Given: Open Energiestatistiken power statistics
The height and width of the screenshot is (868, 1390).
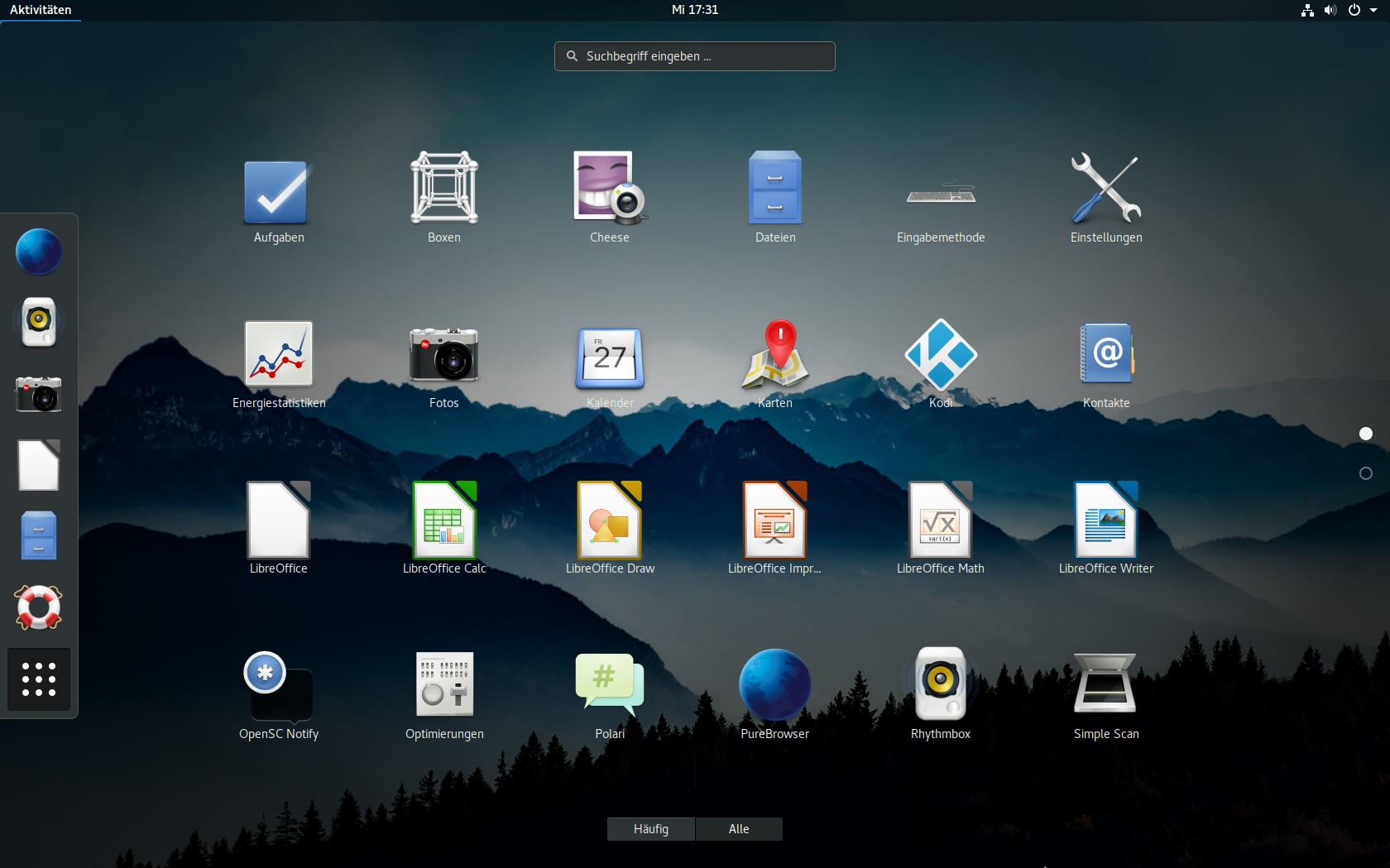Looking at the screenshot, I should pos(279,354).
